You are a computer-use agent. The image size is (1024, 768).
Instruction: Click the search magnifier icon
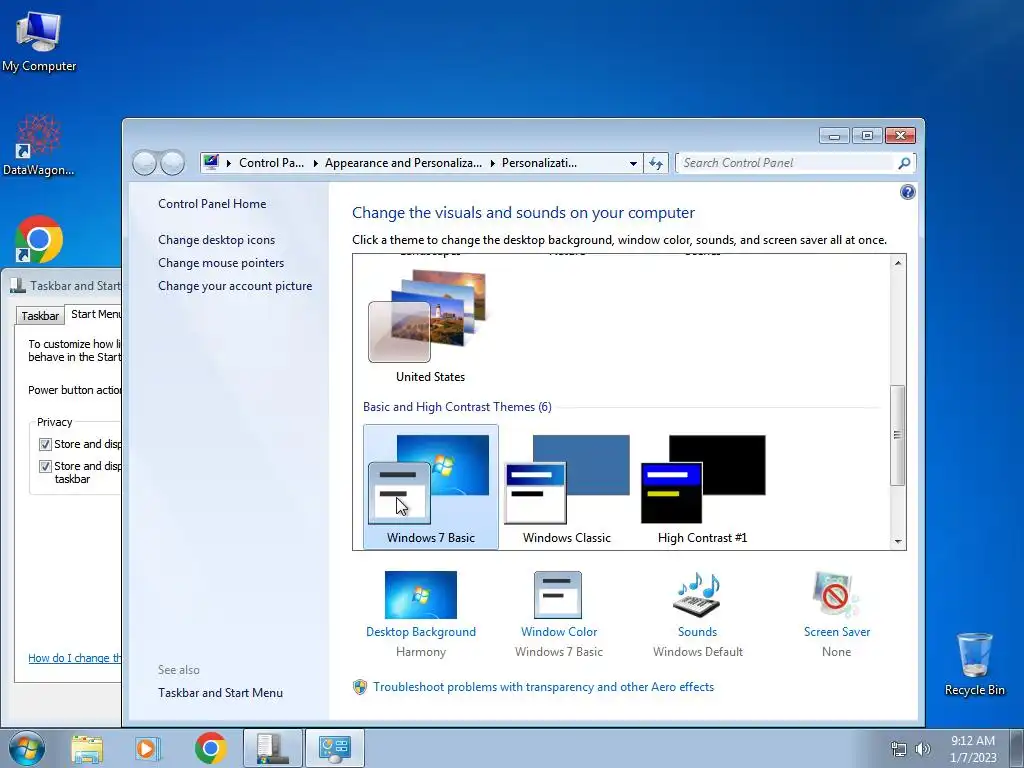point(904,163)
